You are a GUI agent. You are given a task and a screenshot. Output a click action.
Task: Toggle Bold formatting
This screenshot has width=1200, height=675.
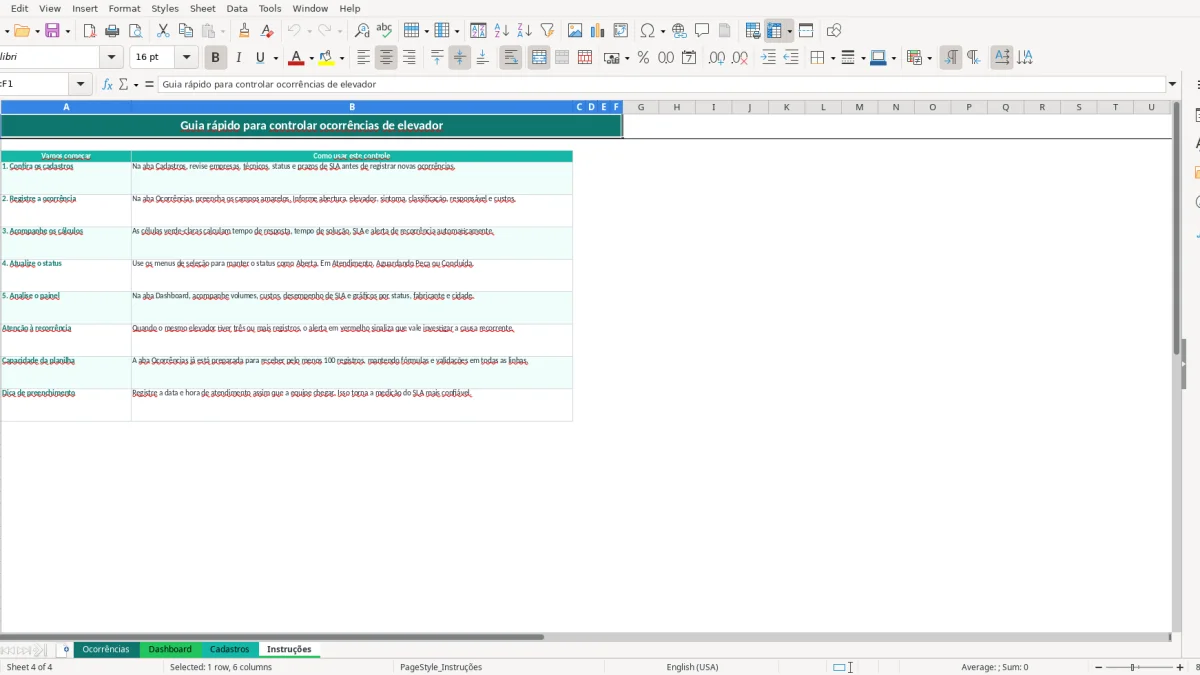pyautogui.click(x=215, y=58)
